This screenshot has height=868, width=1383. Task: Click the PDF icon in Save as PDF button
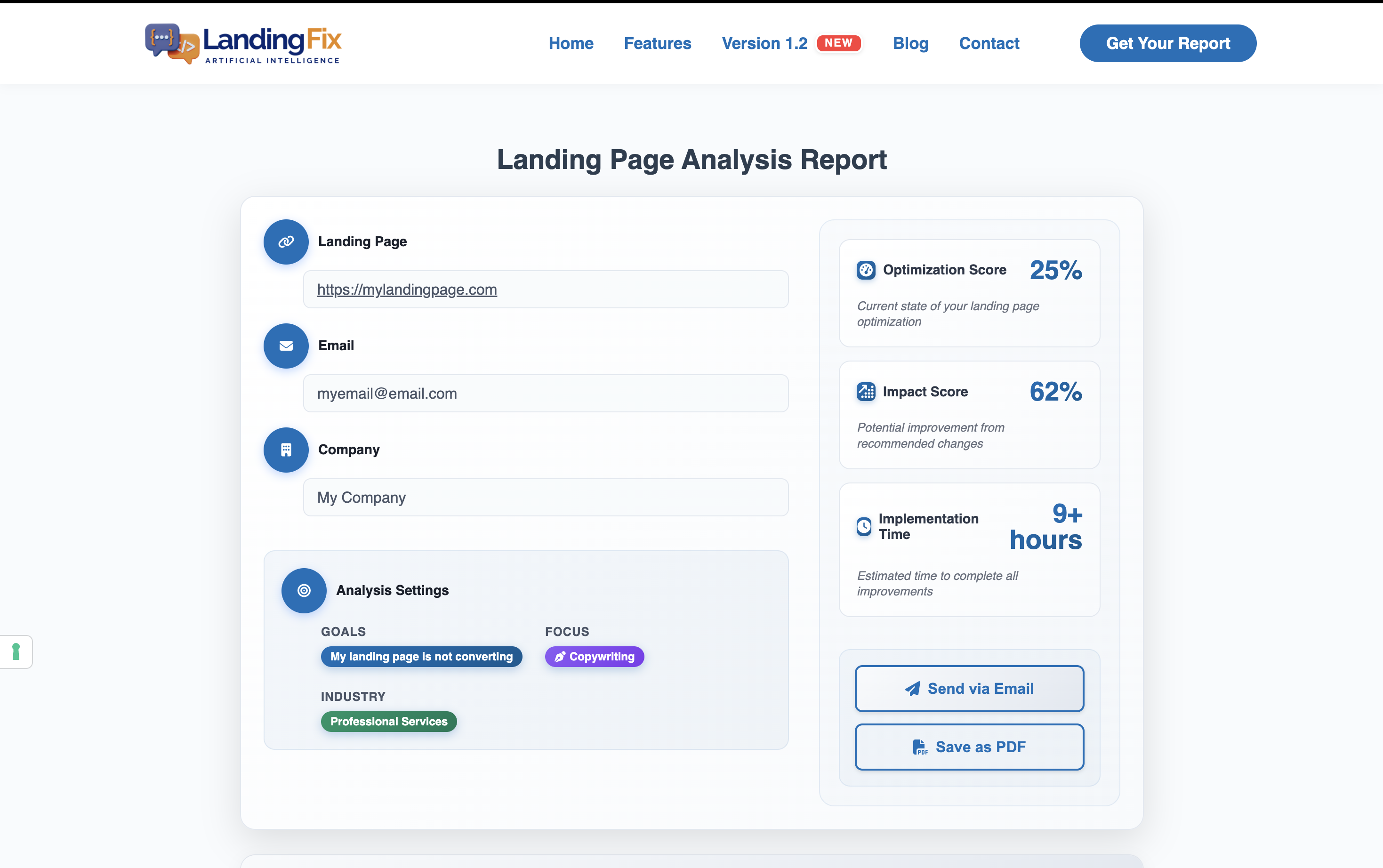(919, 746)
